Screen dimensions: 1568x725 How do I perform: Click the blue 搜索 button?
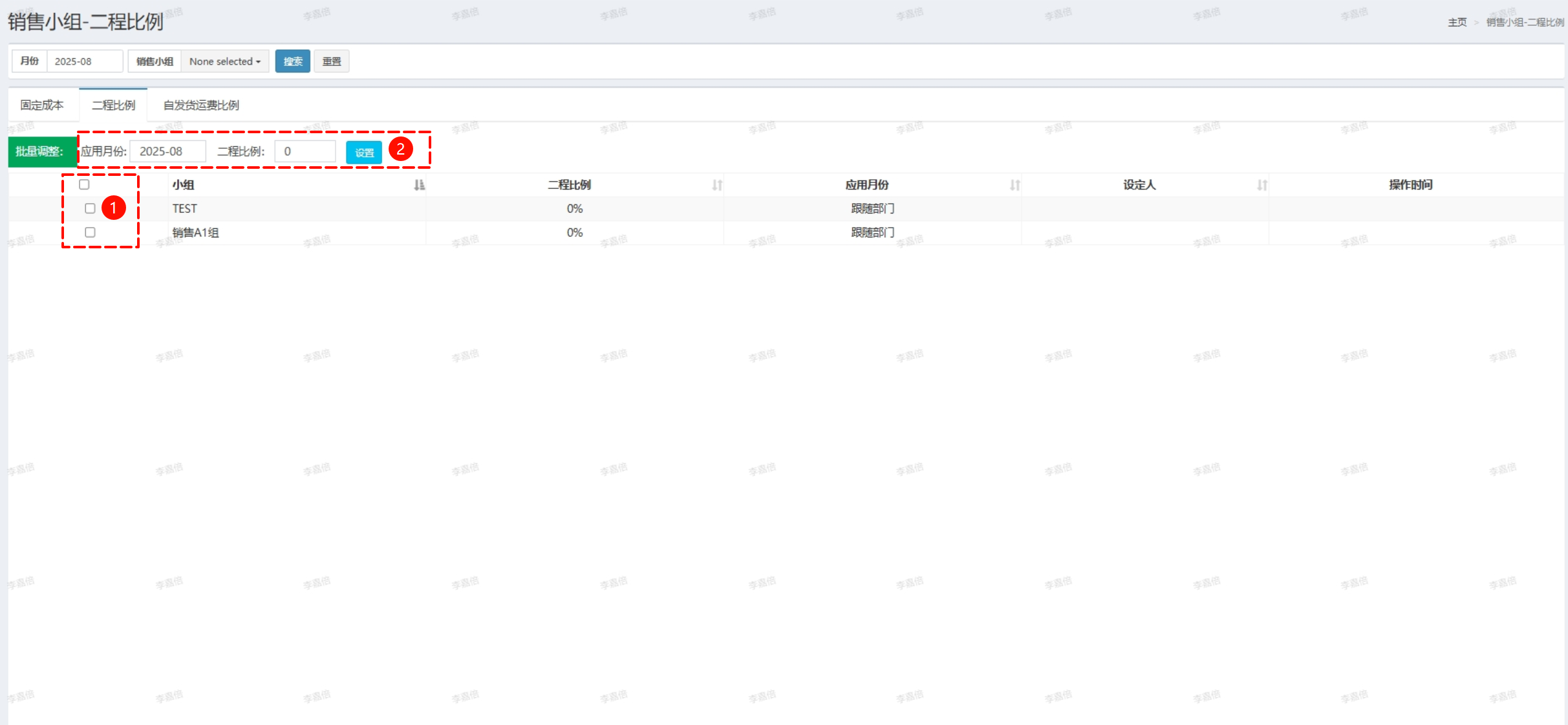point(293,61)
